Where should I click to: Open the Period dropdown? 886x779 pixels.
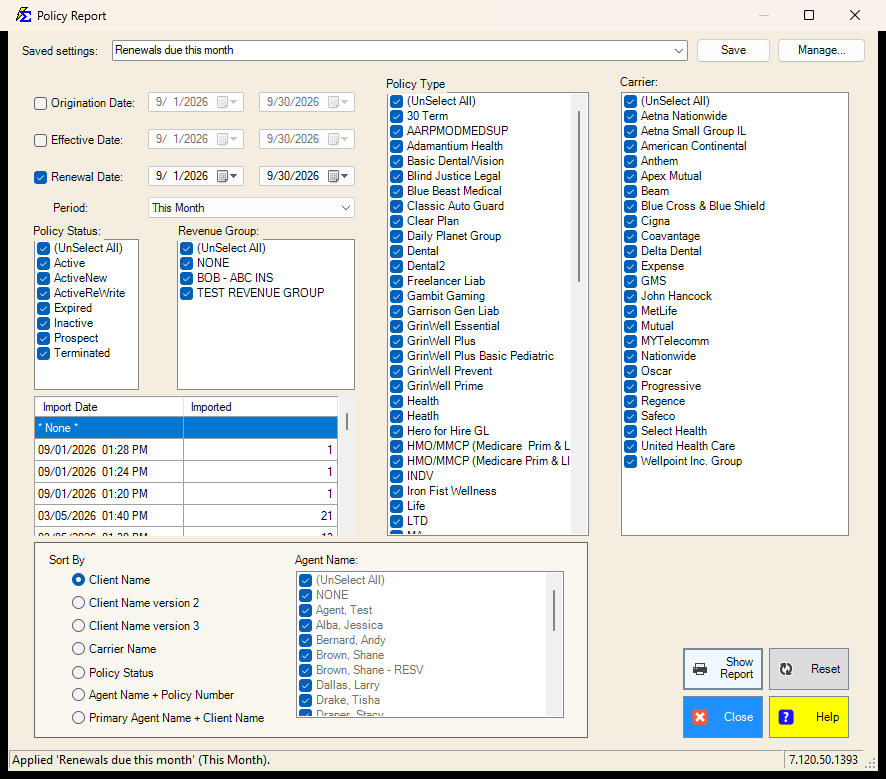(346, 208)
